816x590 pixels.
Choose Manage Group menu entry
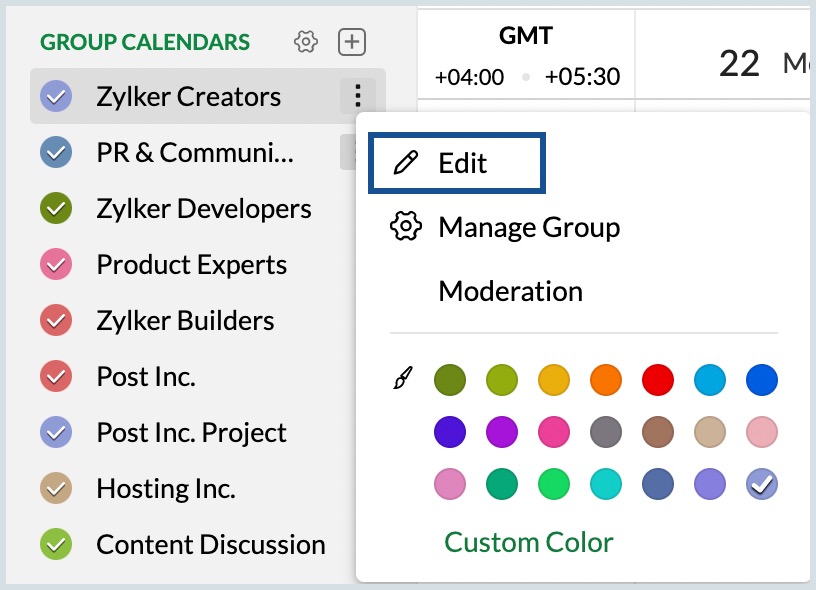click(x=529, y=227)
